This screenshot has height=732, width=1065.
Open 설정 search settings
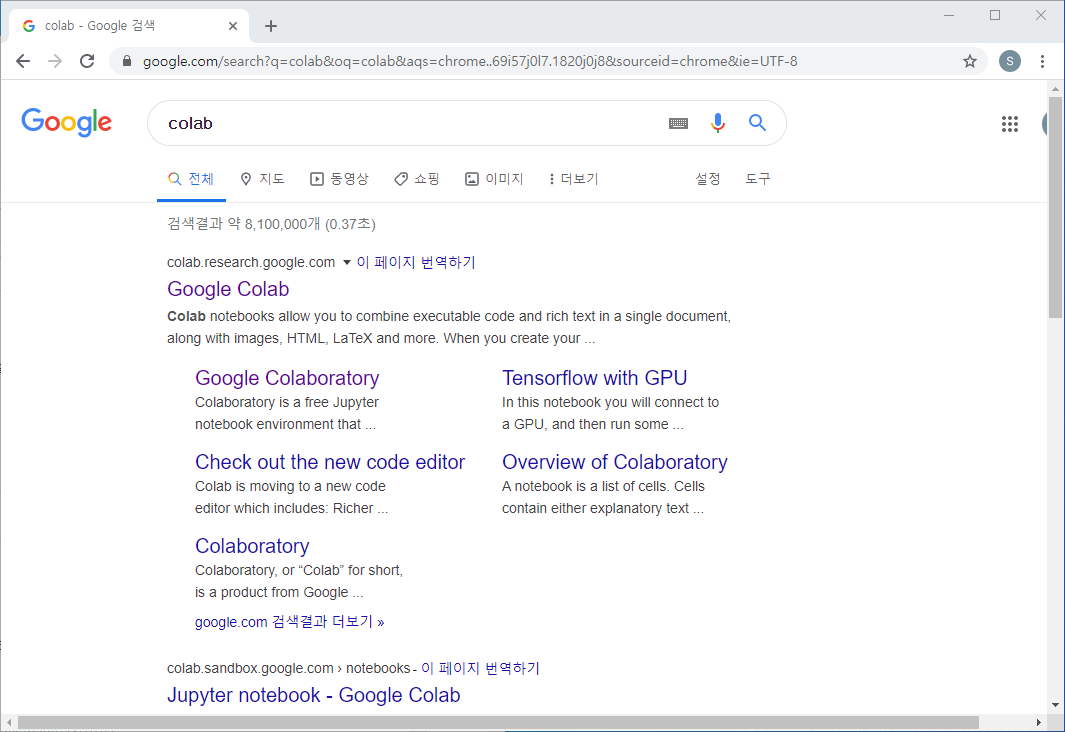[x=707, y=179]
